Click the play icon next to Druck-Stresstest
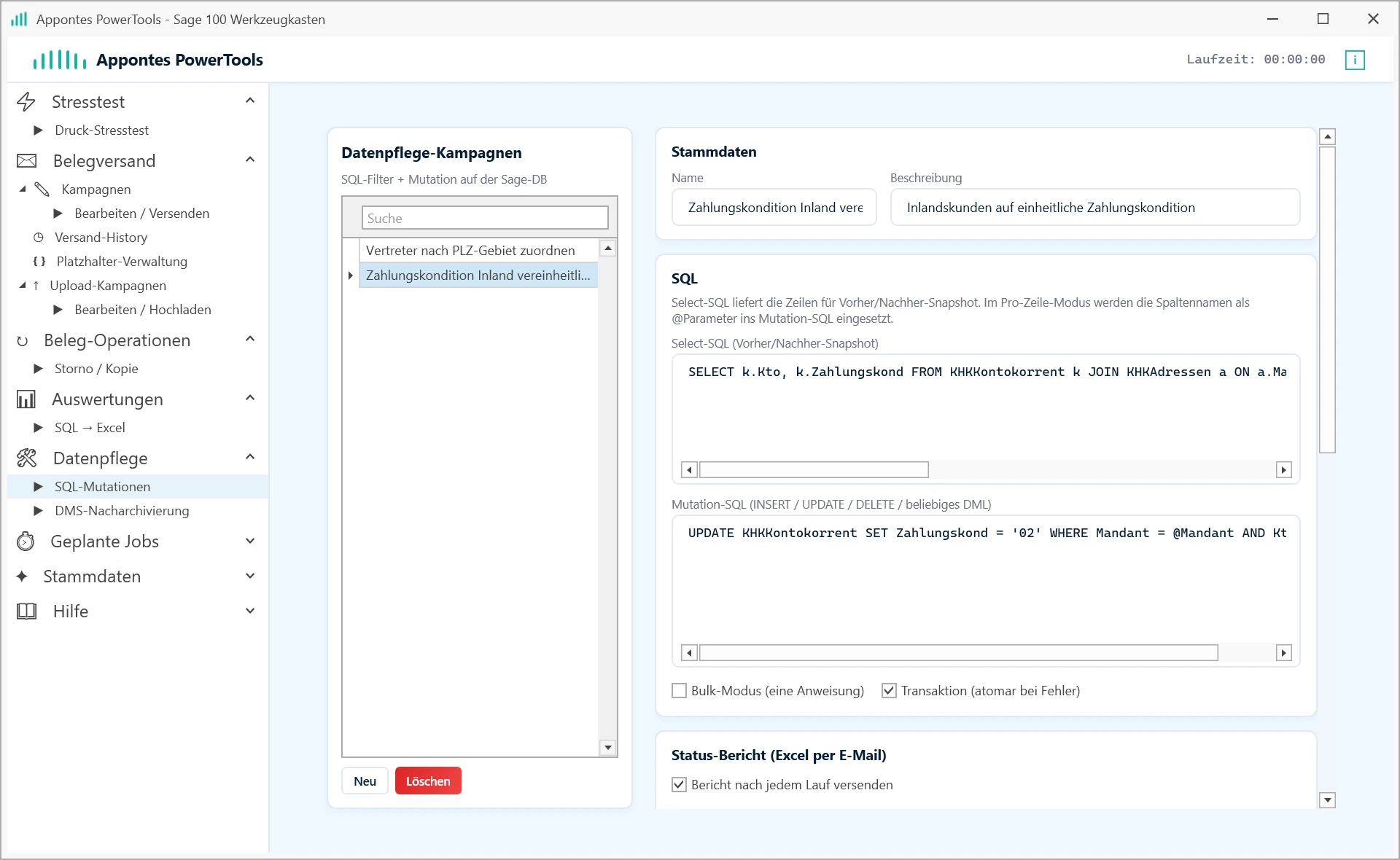 [x=39, y=130]
